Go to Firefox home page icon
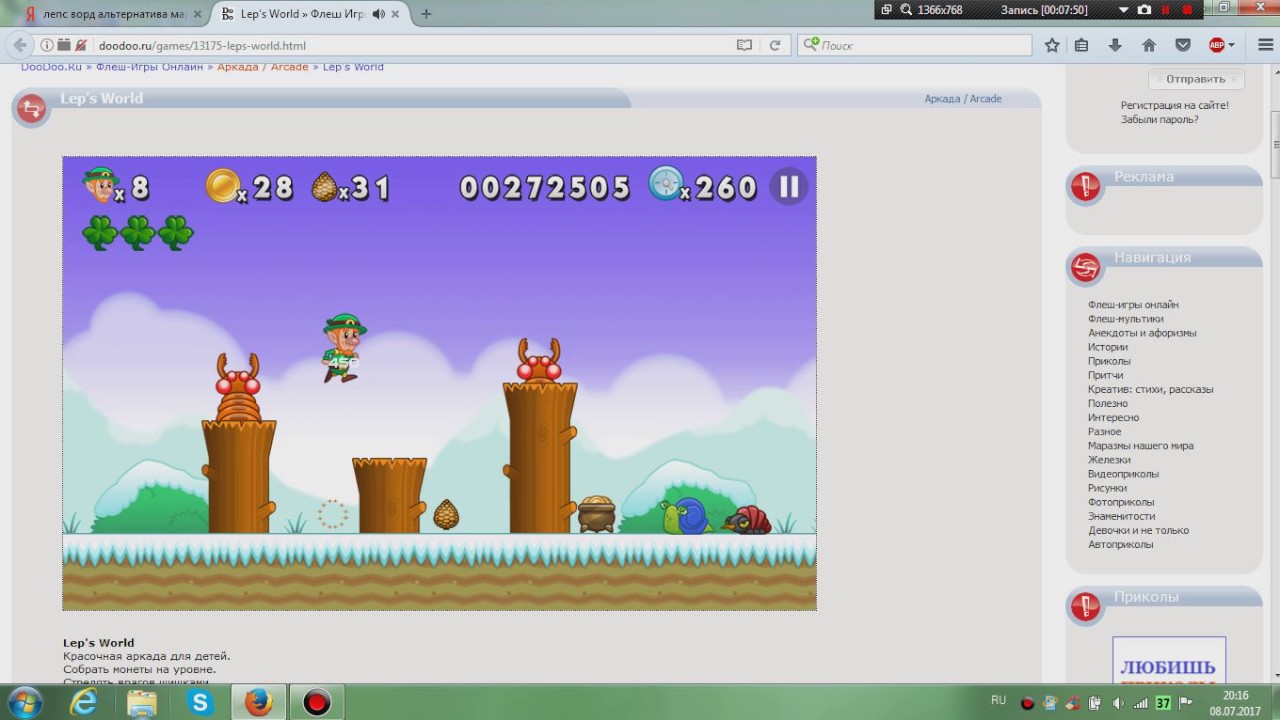The image size is (1280, 720). click(1149, 45)
